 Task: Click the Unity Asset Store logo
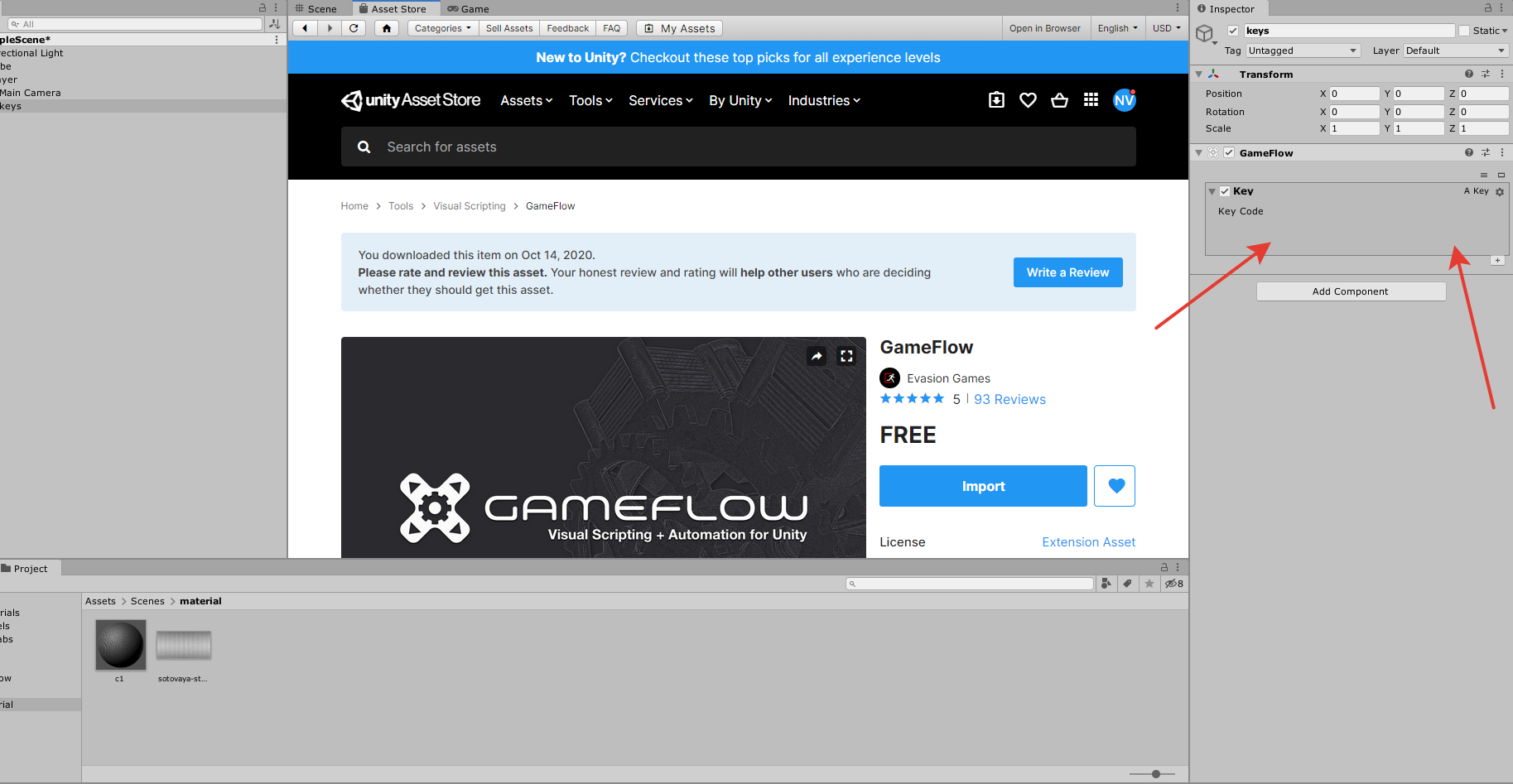[x=411, y=100]
